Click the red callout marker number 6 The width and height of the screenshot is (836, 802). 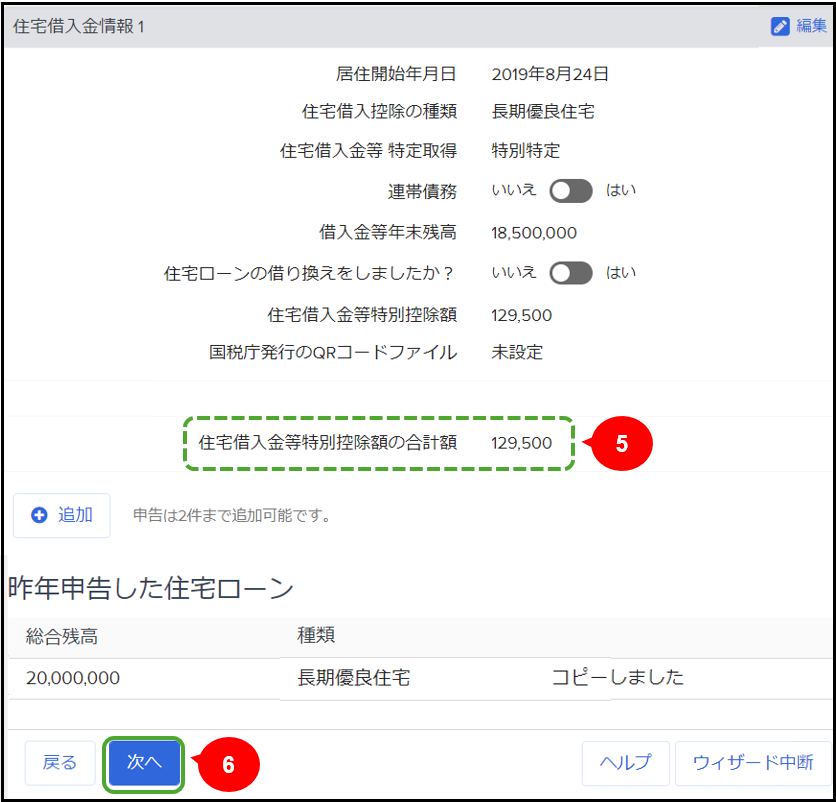point(228,764)
